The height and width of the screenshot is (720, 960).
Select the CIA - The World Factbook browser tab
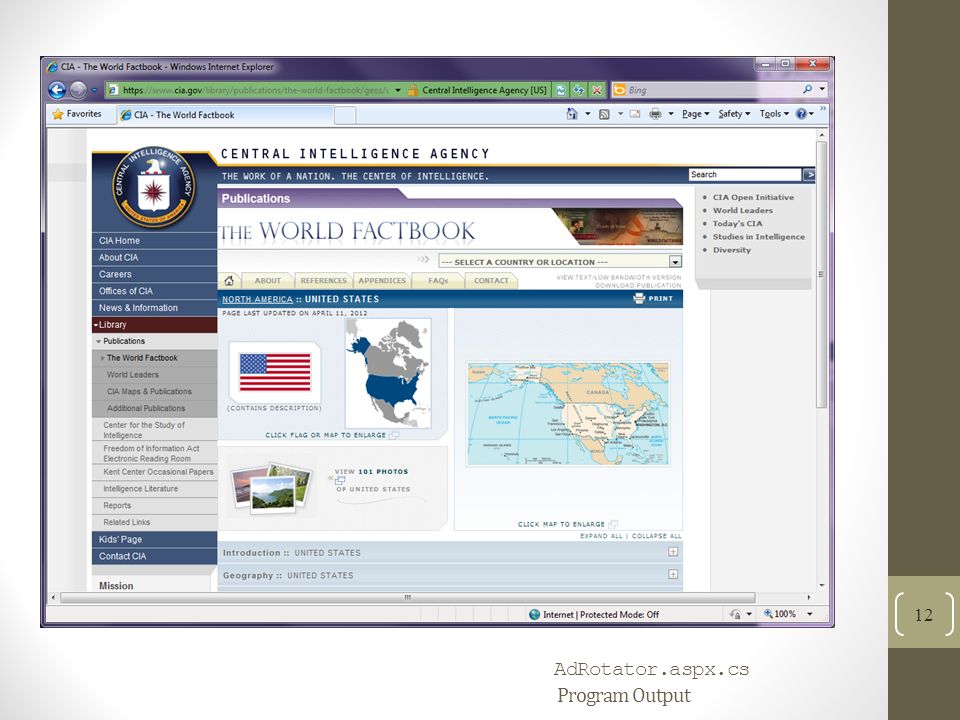coord(225,115)
